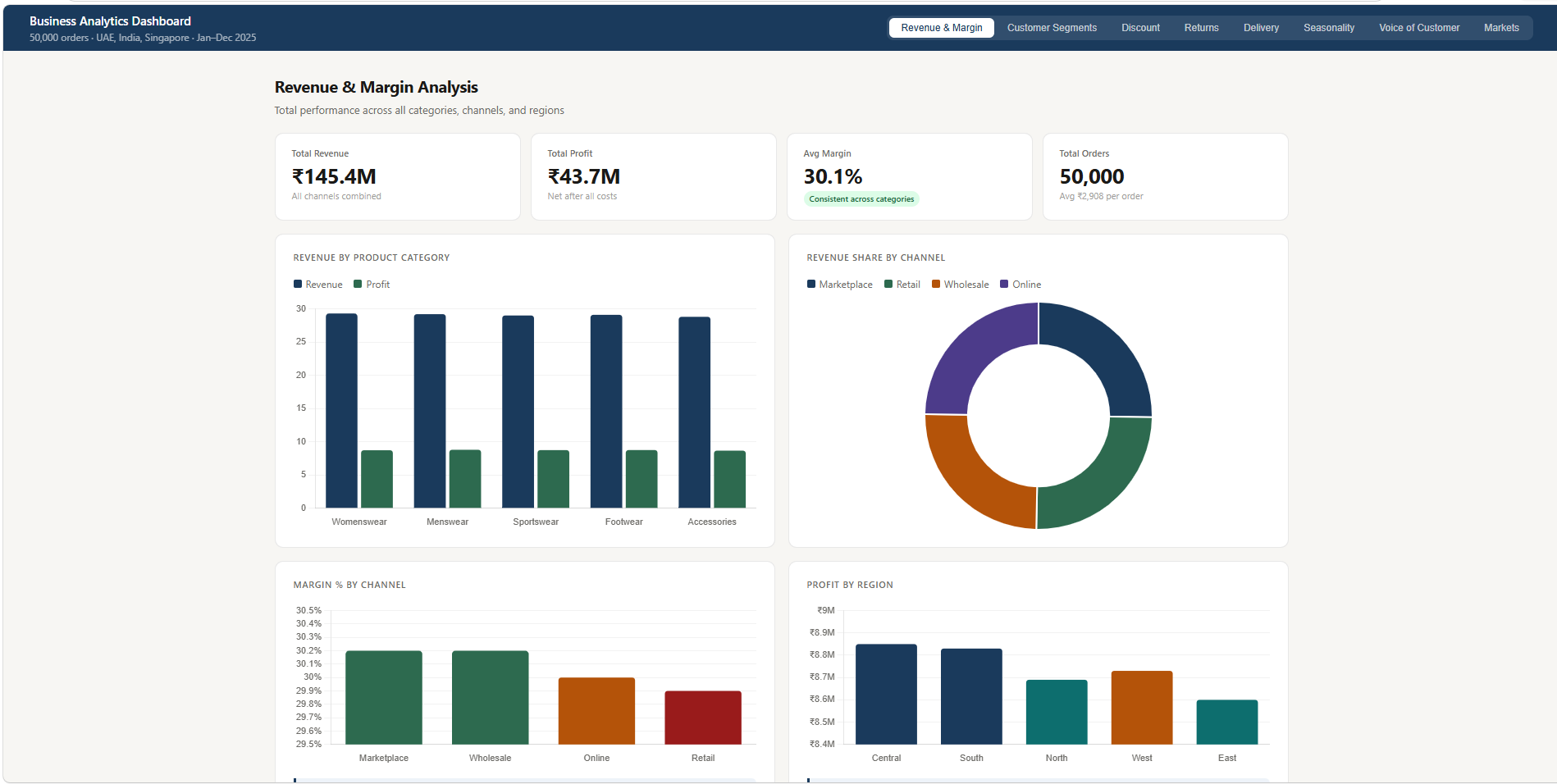
Task: Go to the Delivery tab
Action: tap(1261, 28)
